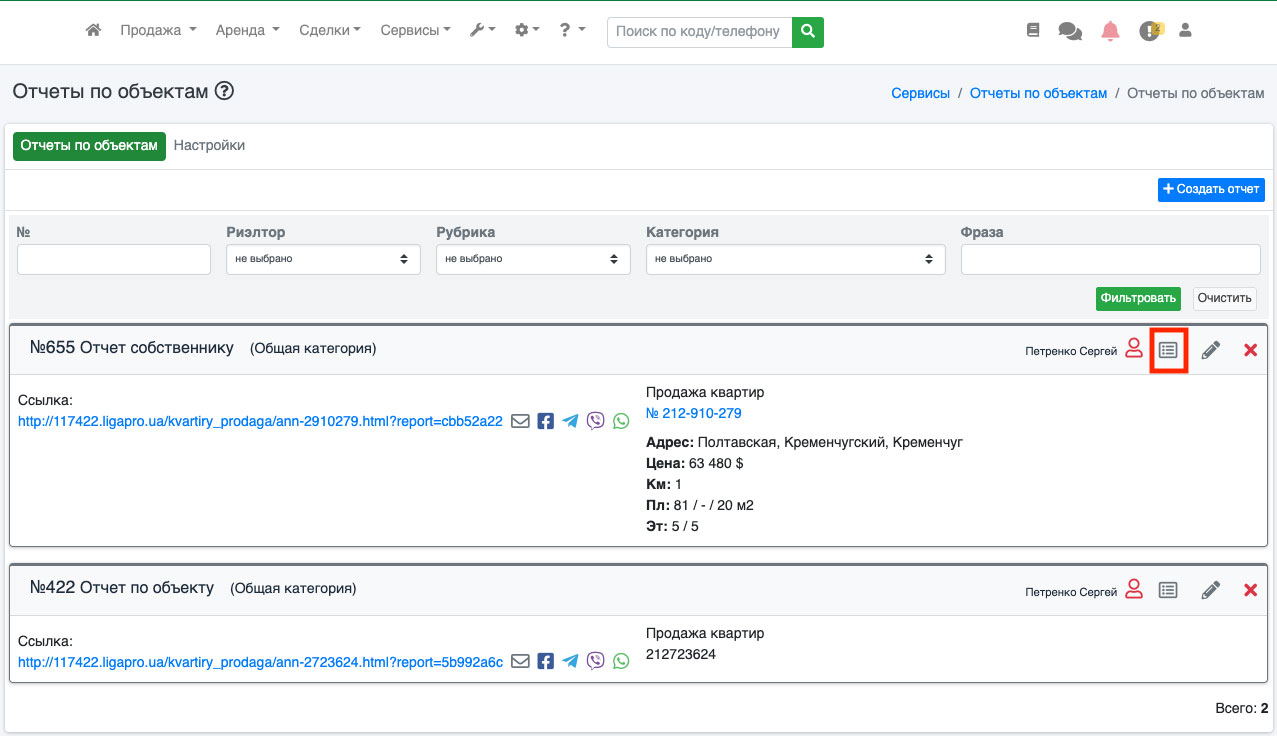This screenshot has width=1277, height=736.
Task: Focus the Фраза filter input field
Action: [1110, 259]
